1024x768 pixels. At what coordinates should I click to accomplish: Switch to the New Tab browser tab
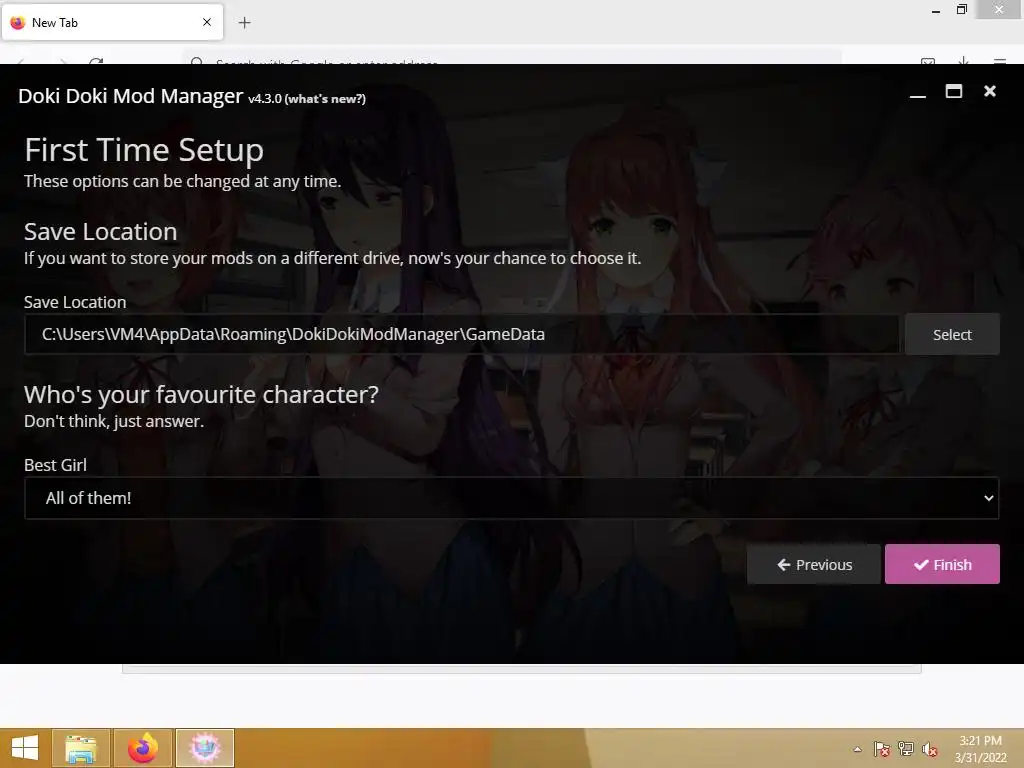112,22
